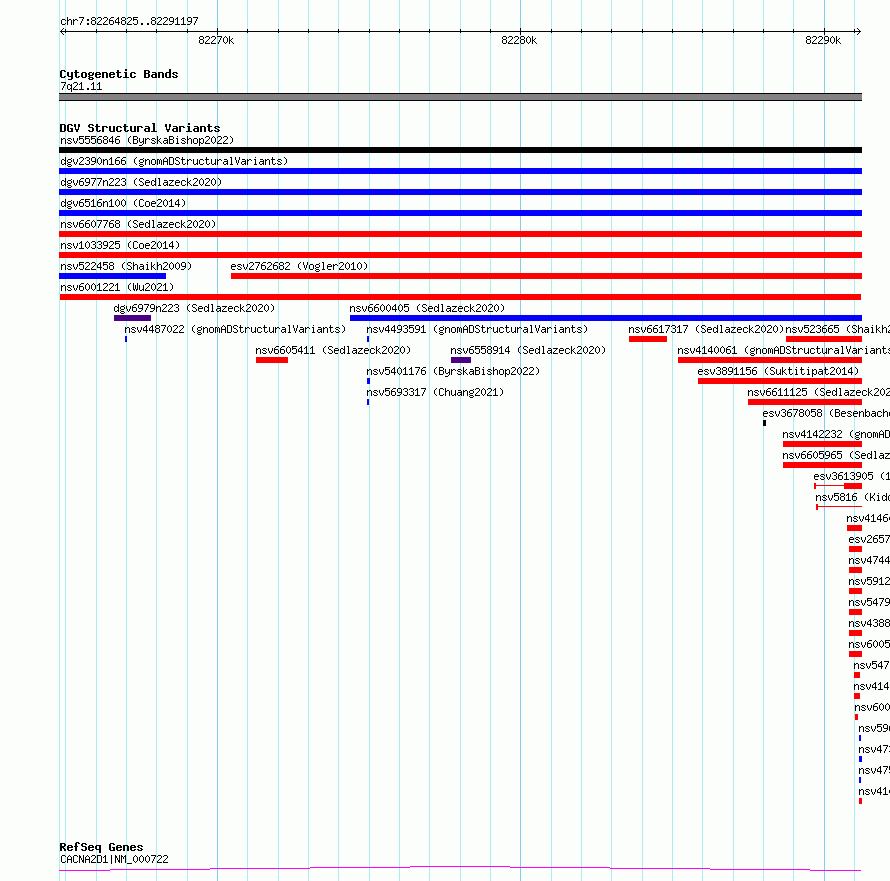Screen dimensions: 890x881
Task: Open dgv6977n223 (Sedlazeck2020) label
Action: pos(141,182)
